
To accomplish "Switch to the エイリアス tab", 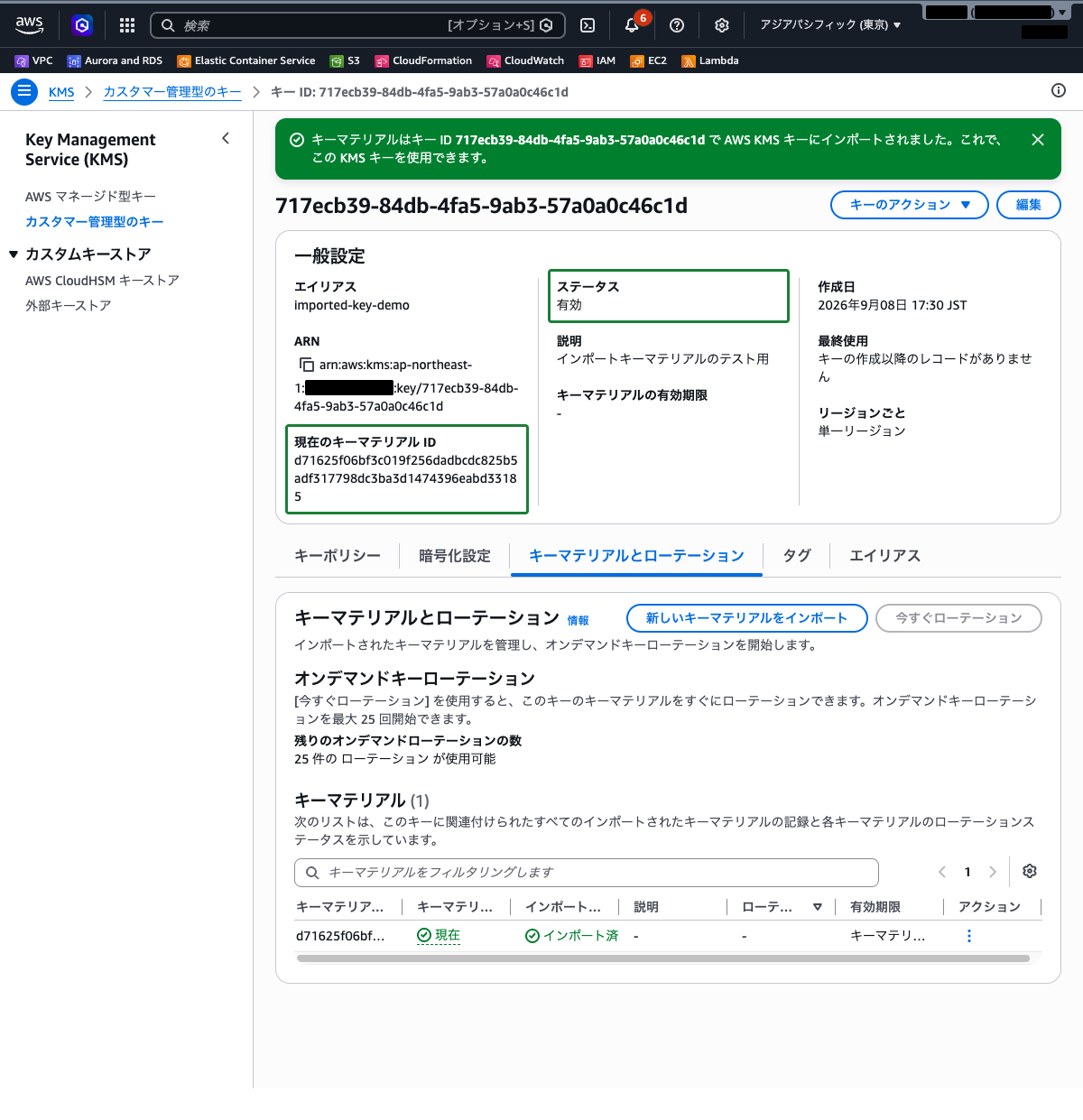I will [885, 556].
